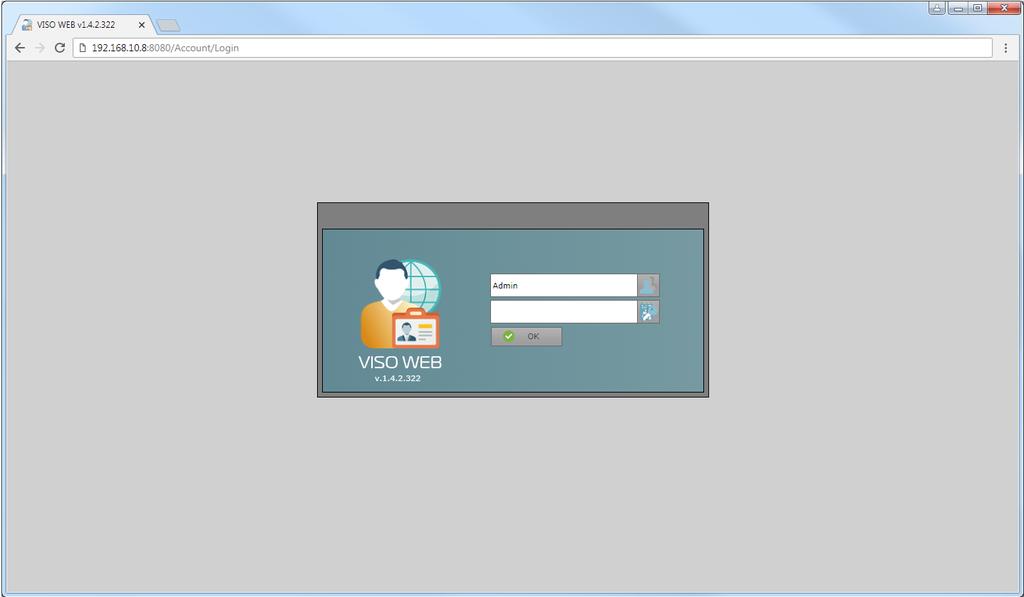This screenshot has width=1024, height=597.
Task: Click the v.1.4.2.322 version text
Action: click(398, 378)
